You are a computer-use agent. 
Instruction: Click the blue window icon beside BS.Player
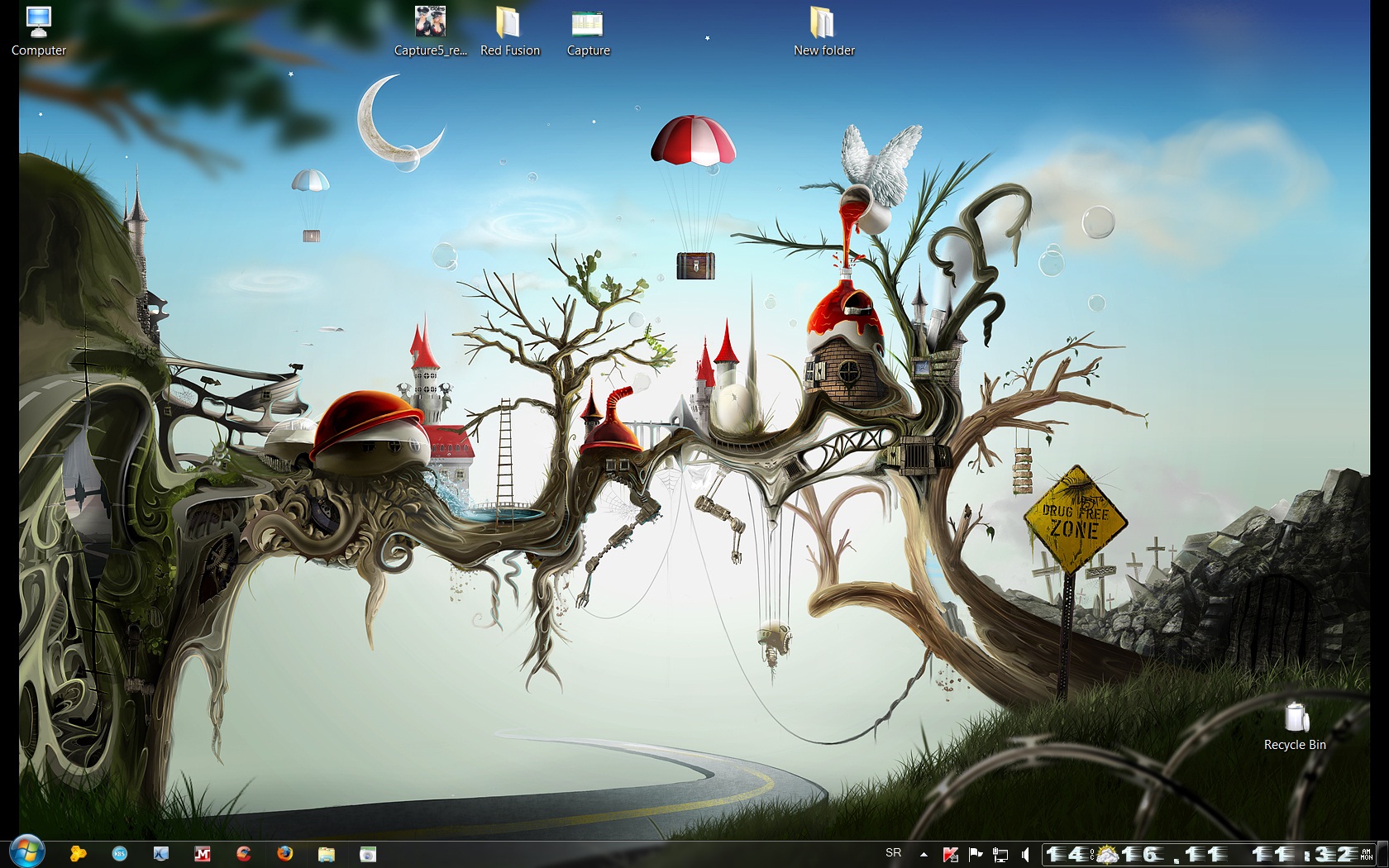161,854
